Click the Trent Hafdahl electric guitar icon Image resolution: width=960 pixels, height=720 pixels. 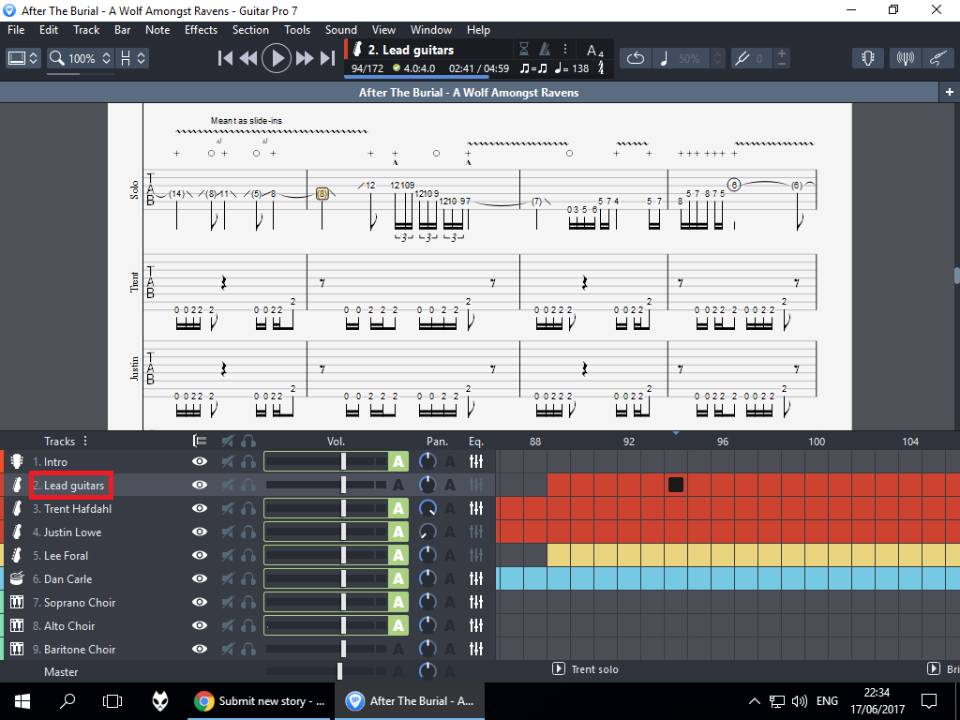(x=17, y=509)
